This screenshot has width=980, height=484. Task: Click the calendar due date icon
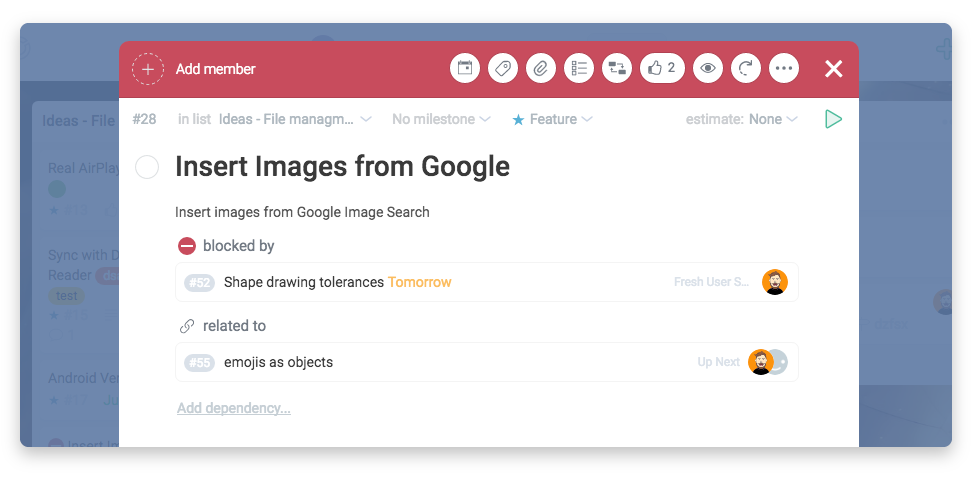[x=464, y=69]
